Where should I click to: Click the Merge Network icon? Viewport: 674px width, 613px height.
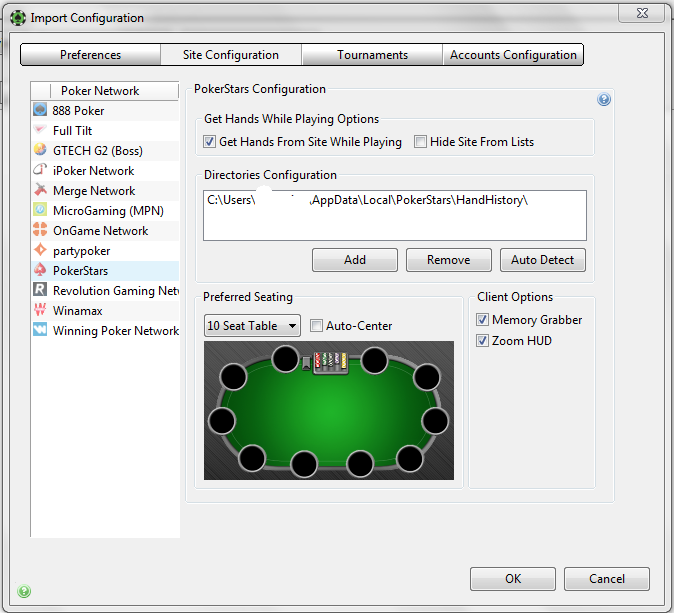tap(40, 190)
